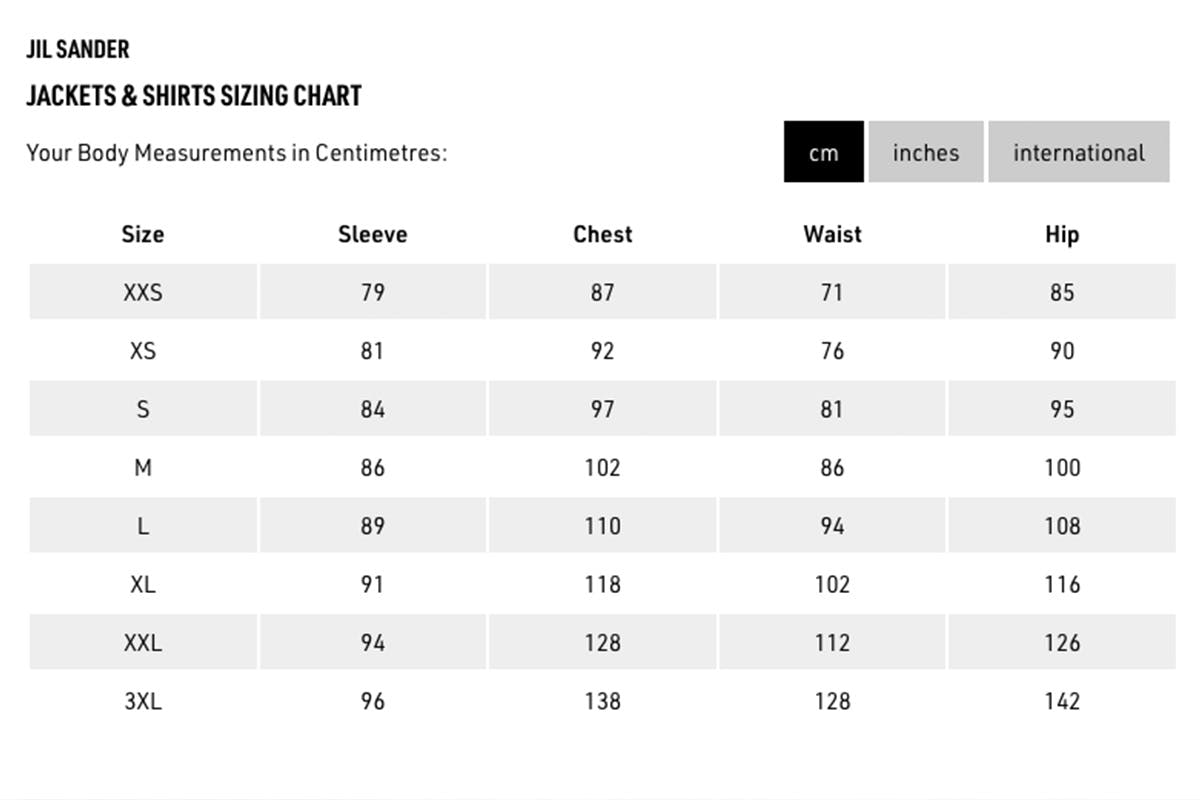Select the M size row label
1200x800 pixels.
pos(143,467)
